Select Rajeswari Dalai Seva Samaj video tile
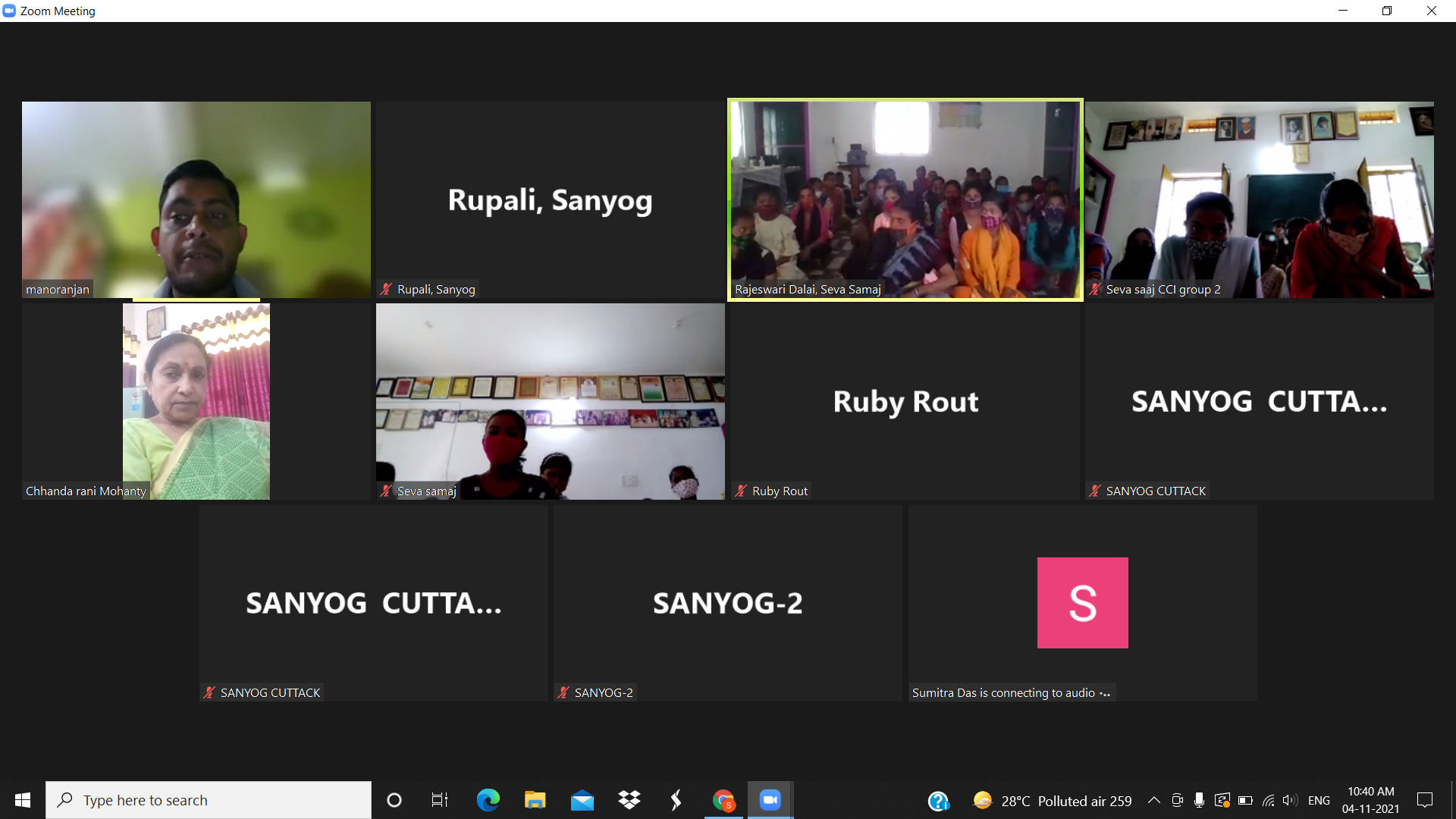This screenshot has width=1456, height=819. pyautogui.click(x=905, y=199)
